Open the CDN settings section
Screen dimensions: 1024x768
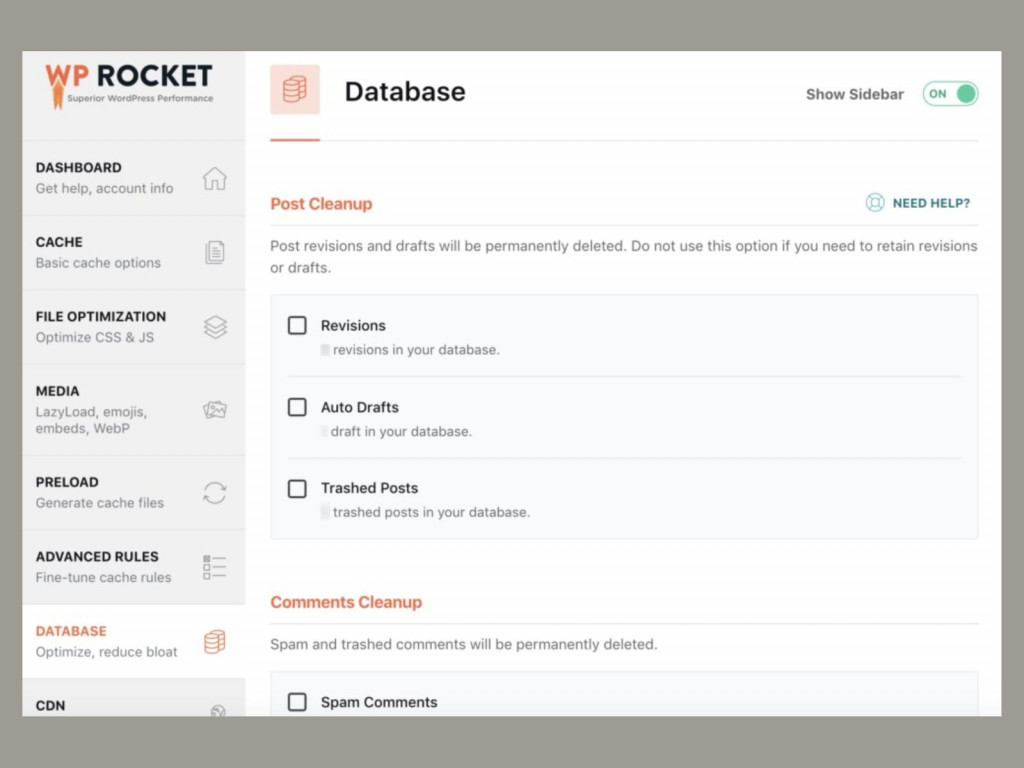(x=120, y=706)
